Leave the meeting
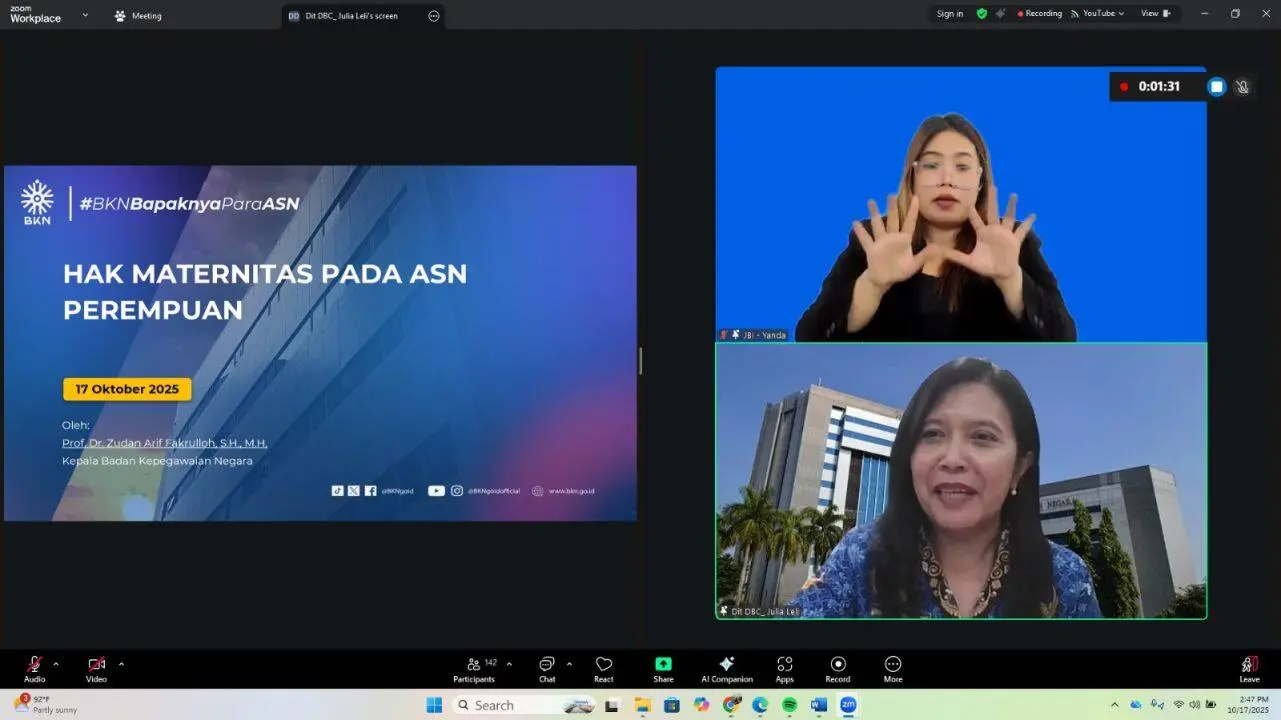 pyautogui.click(x=1248, y=668)
